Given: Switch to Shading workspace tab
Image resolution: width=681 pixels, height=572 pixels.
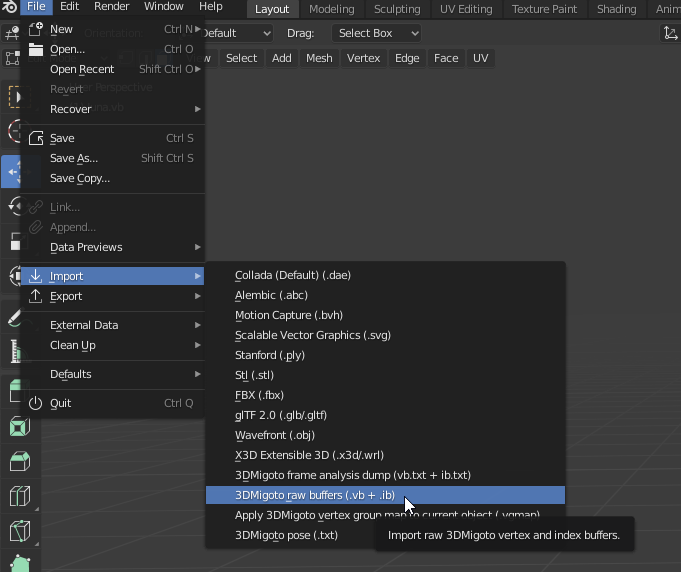Looking at the screenshot, I should tap(616, 9).
